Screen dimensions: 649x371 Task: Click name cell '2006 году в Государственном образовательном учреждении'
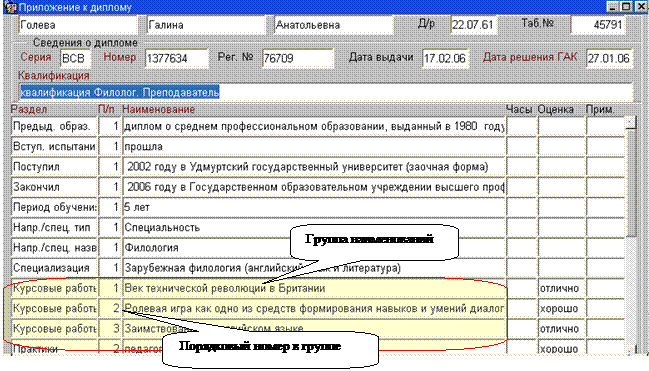click(314, 187)
